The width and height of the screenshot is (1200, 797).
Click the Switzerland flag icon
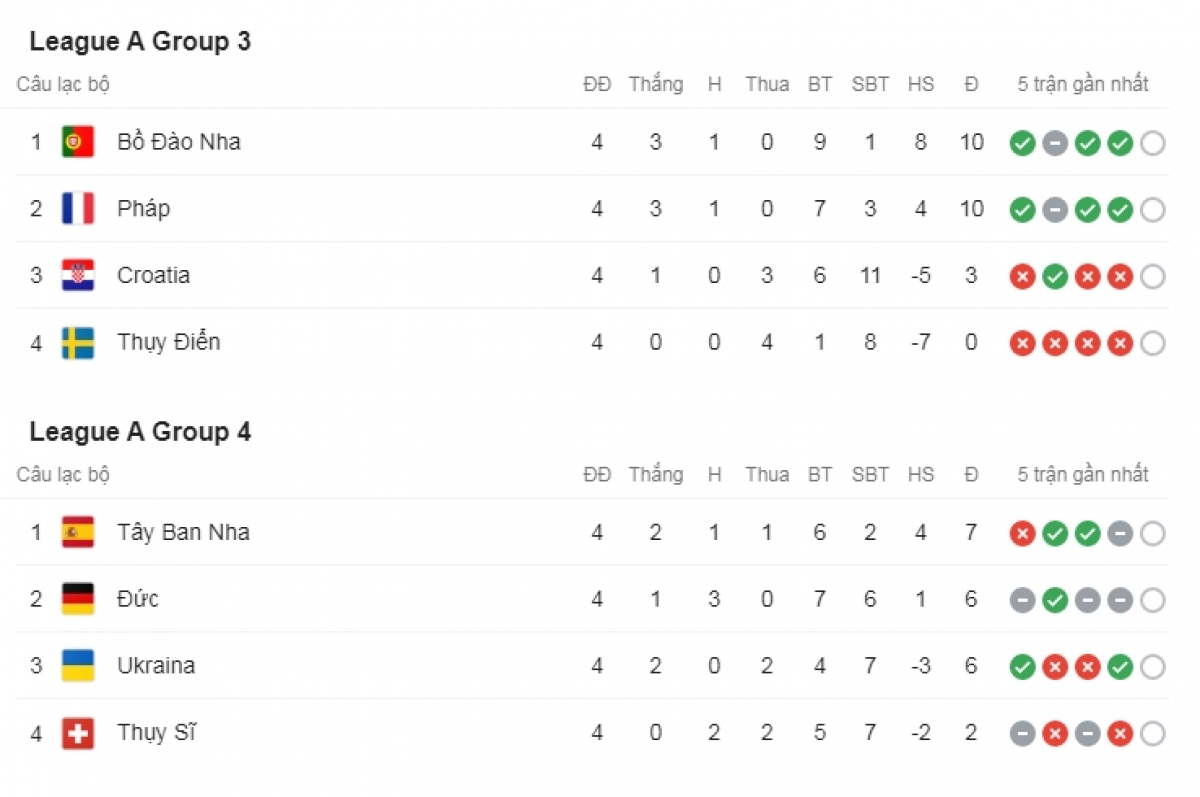point(78,733)
